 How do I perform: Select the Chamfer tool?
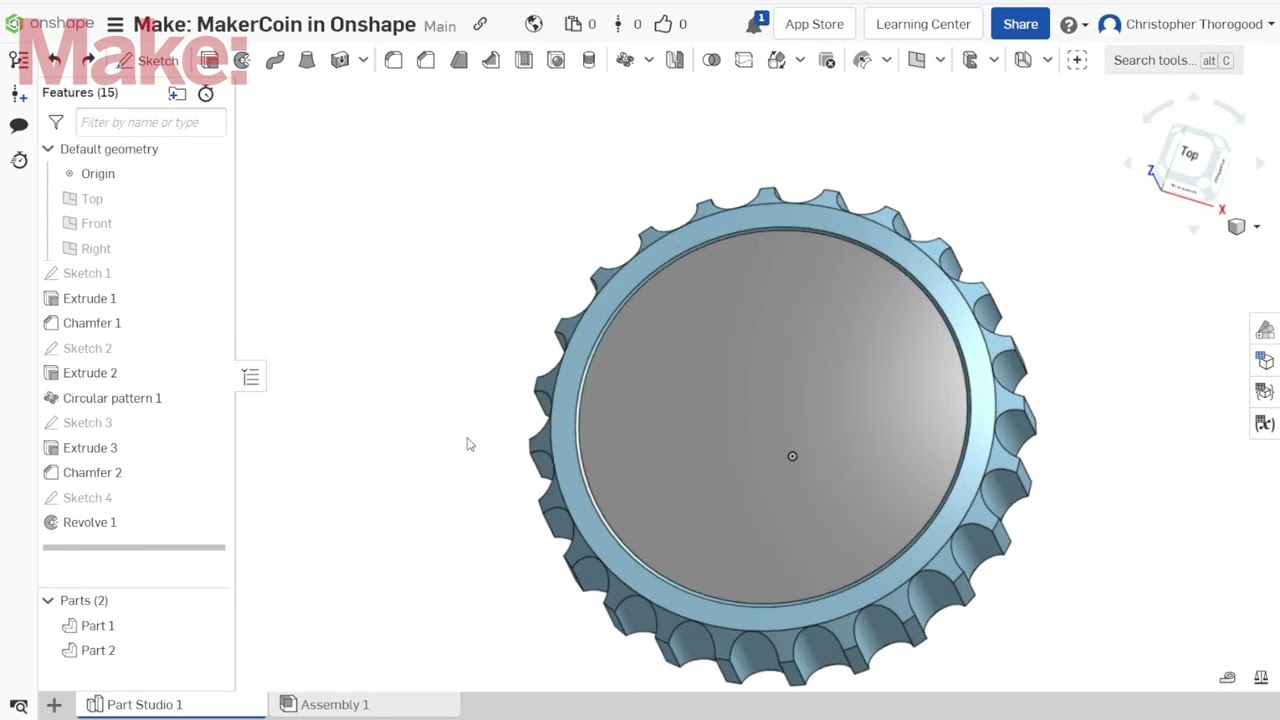point(426,60)
